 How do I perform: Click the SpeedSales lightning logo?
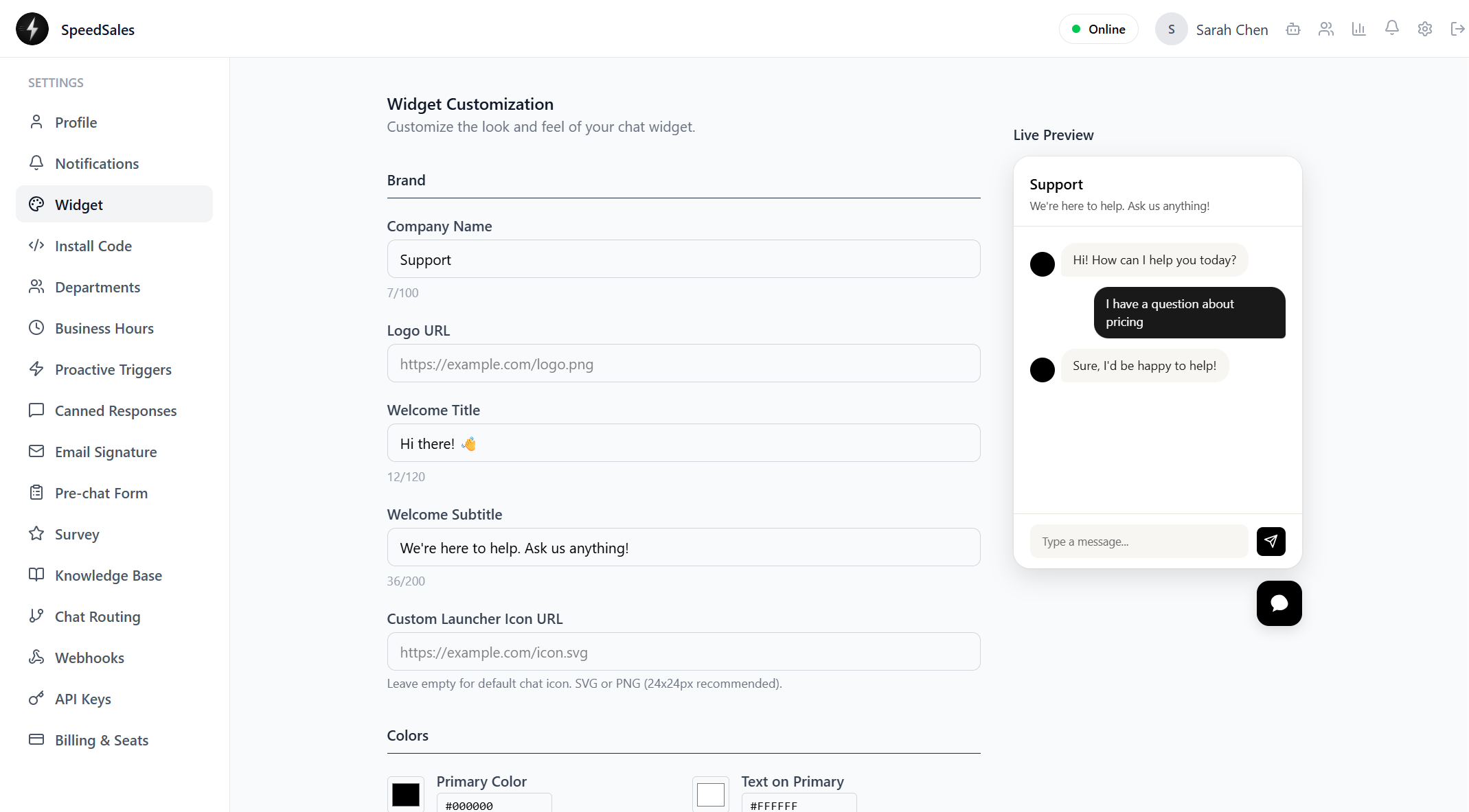coord(32,29)
